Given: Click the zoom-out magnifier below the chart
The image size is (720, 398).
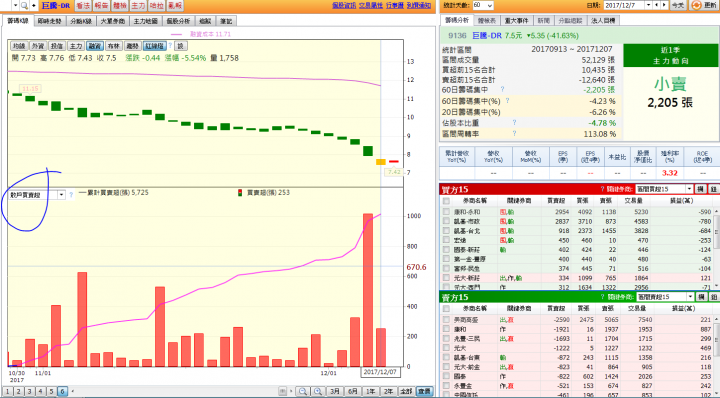Looking at the screenshot, I should [x=303, y=391].
